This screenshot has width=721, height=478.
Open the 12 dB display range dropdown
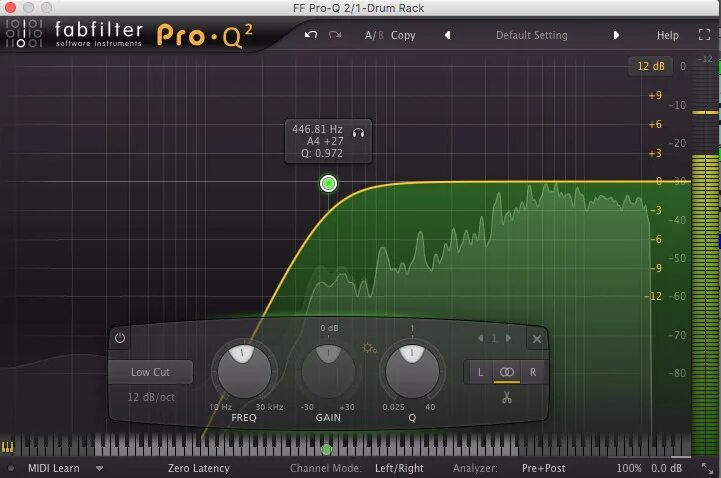tap(651, 66)
